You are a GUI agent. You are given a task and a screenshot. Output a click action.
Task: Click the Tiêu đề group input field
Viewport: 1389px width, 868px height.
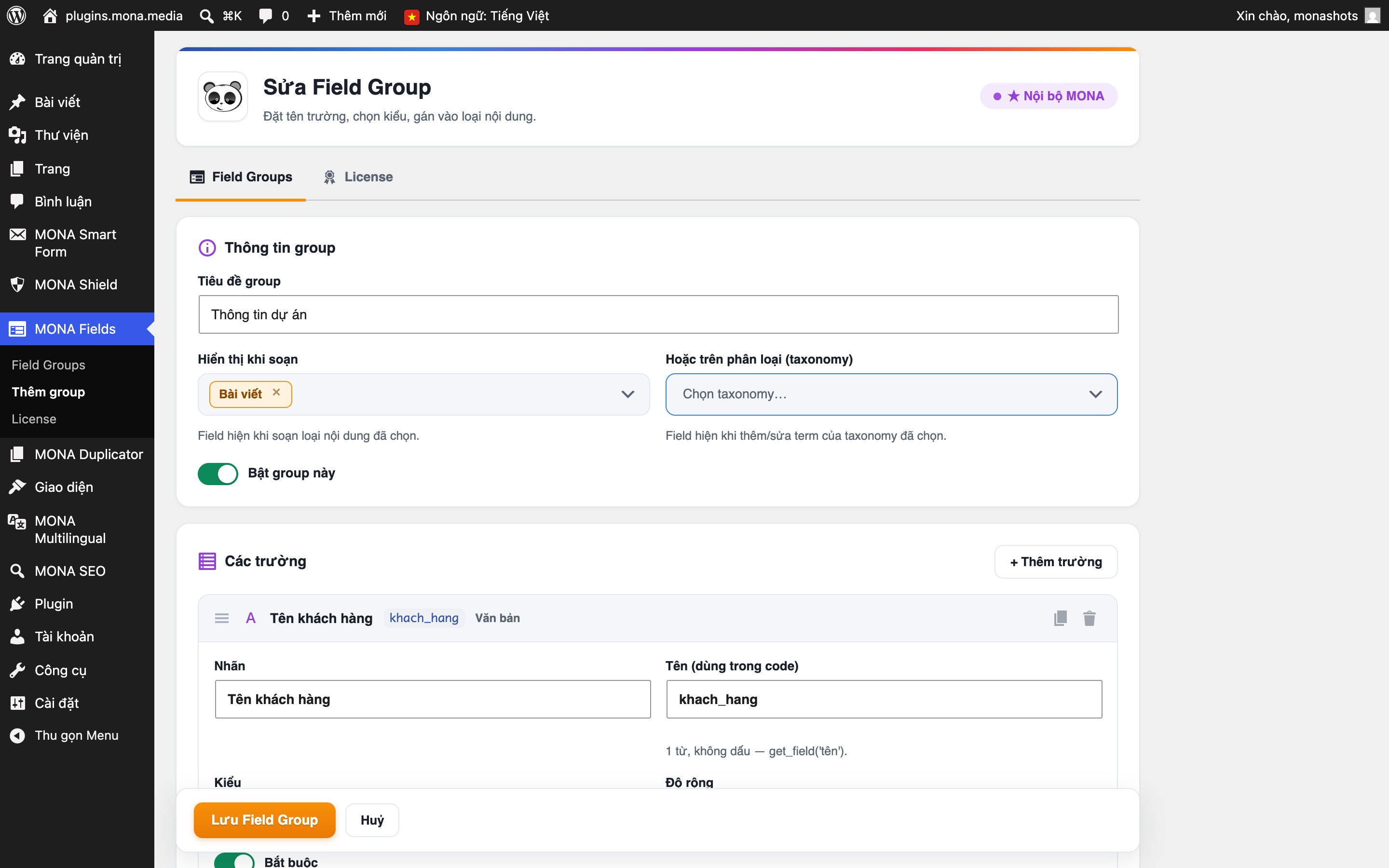tap(658, 314)
